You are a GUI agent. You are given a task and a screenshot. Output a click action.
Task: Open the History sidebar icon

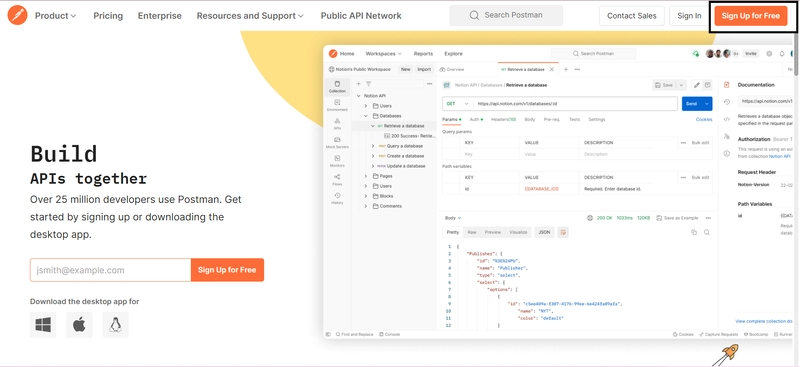(x=337, y=198)
